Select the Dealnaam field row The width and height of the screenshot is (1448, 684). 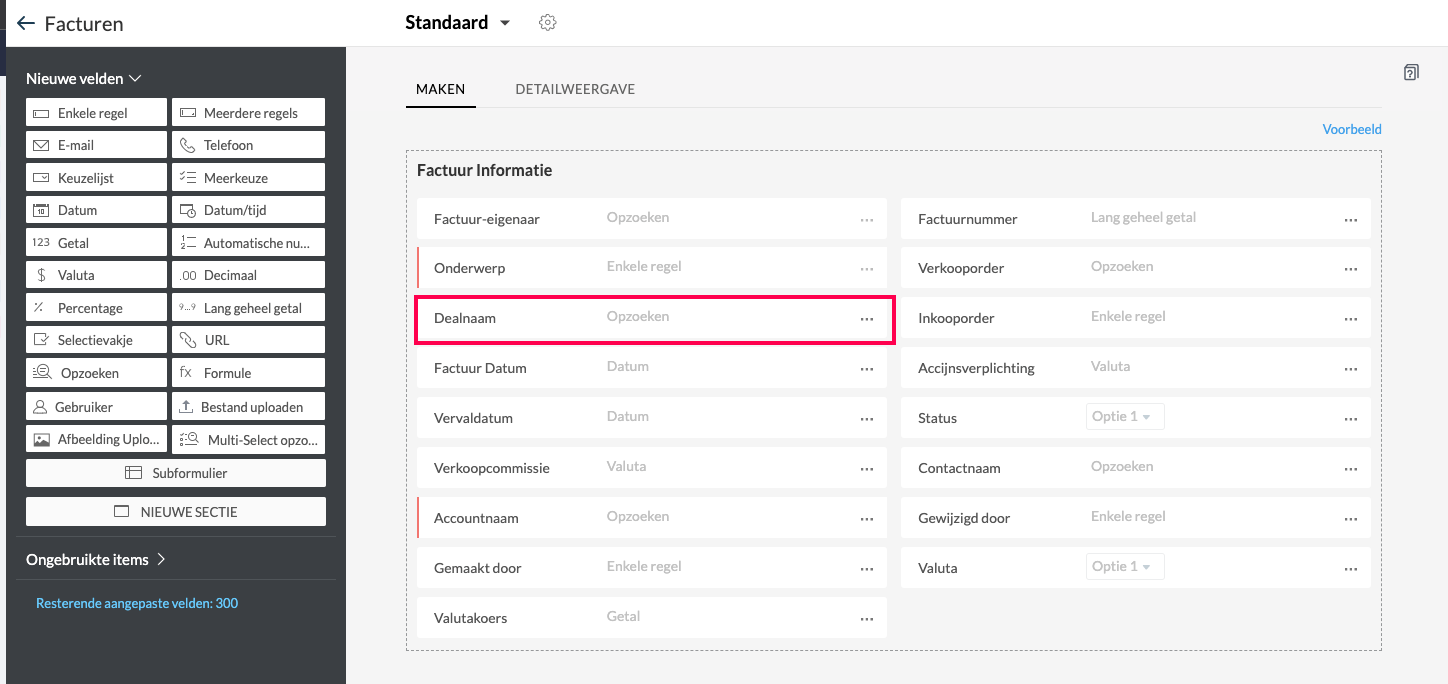tap(654, 320)
